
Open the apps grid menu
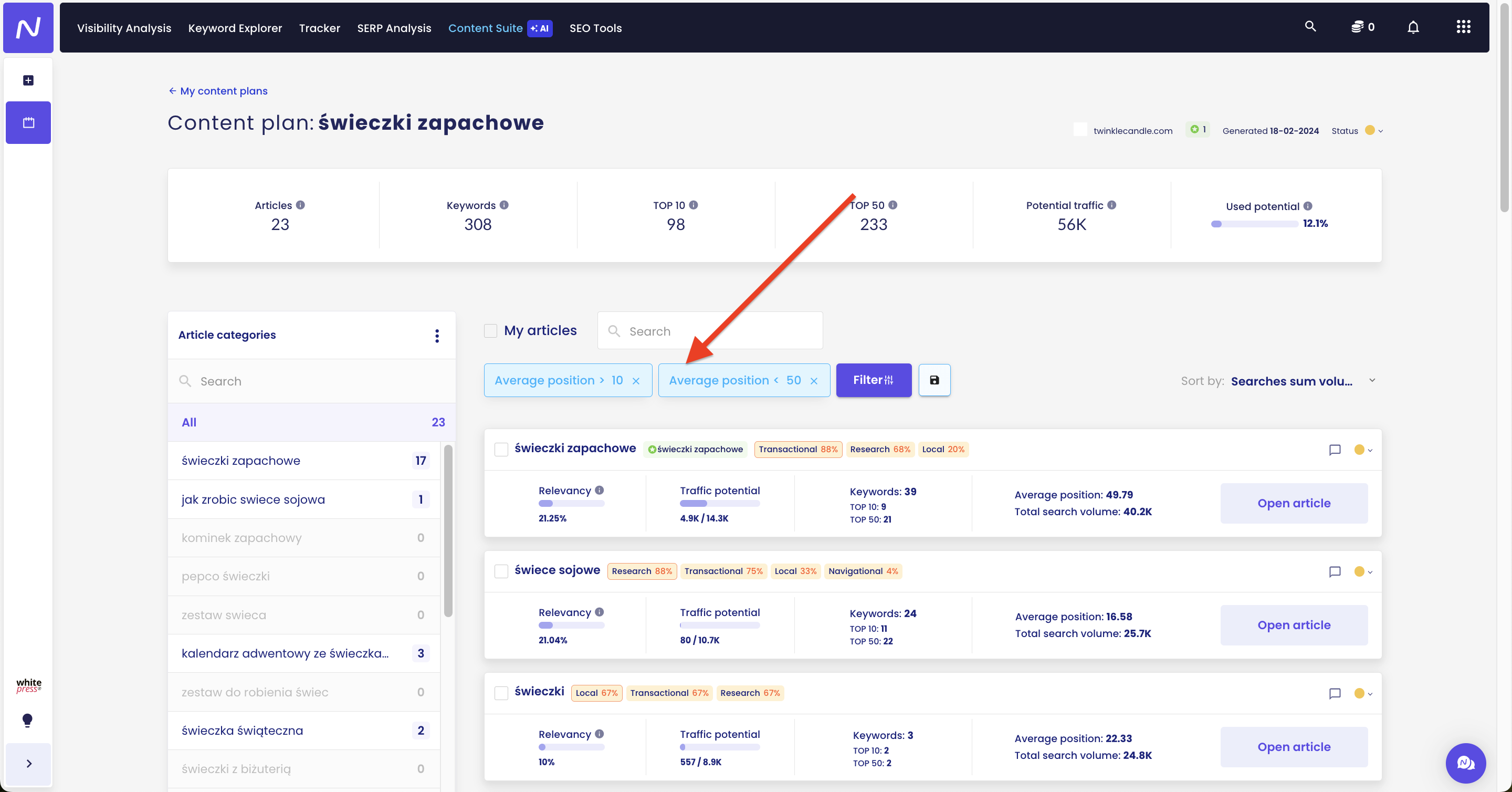1463,27
